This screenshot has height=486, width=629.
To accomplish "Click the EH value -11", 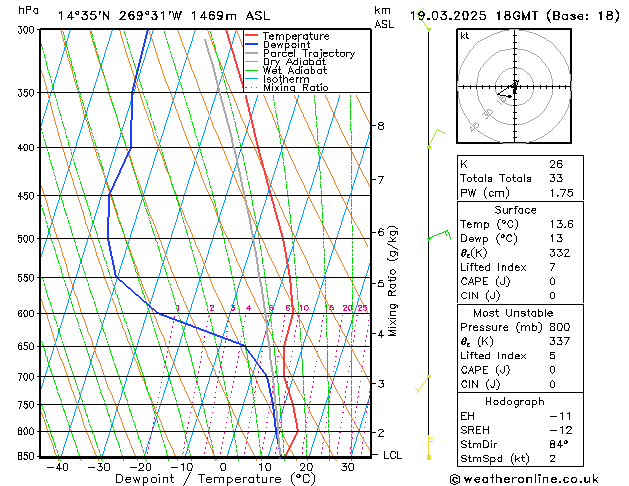I will coord(560,416).
